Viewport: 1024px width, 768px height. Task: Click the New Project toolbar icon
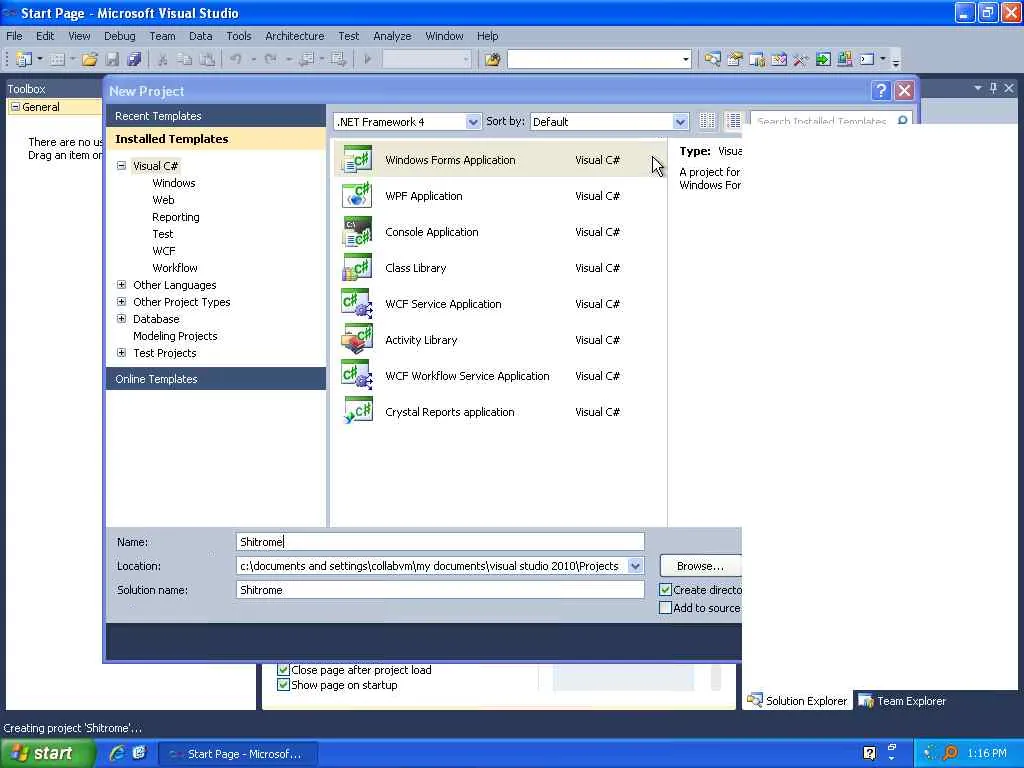[x=24, y=59]
